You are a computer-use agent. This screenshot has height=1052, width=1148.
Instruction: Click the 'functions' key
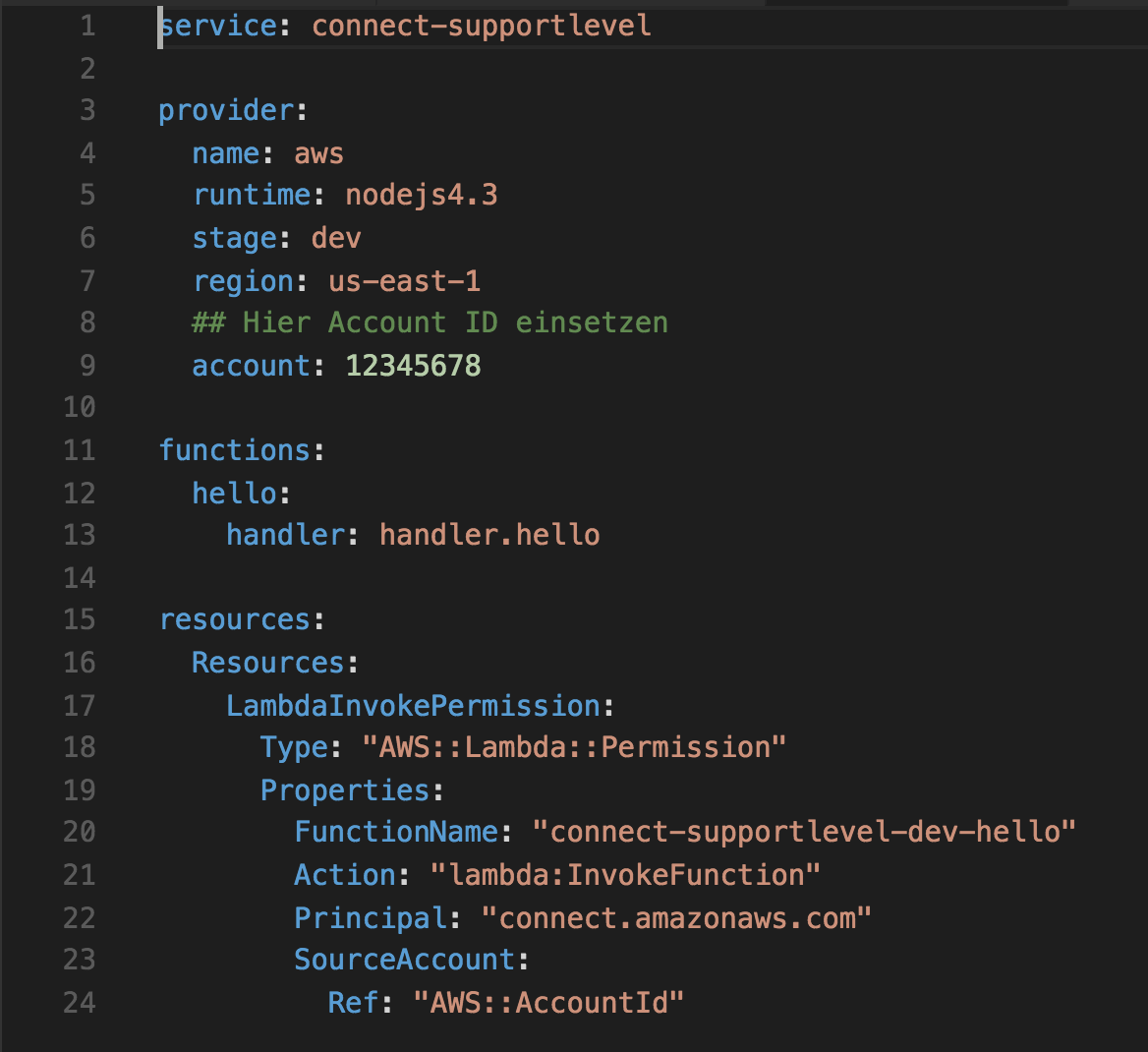(235, 450)
